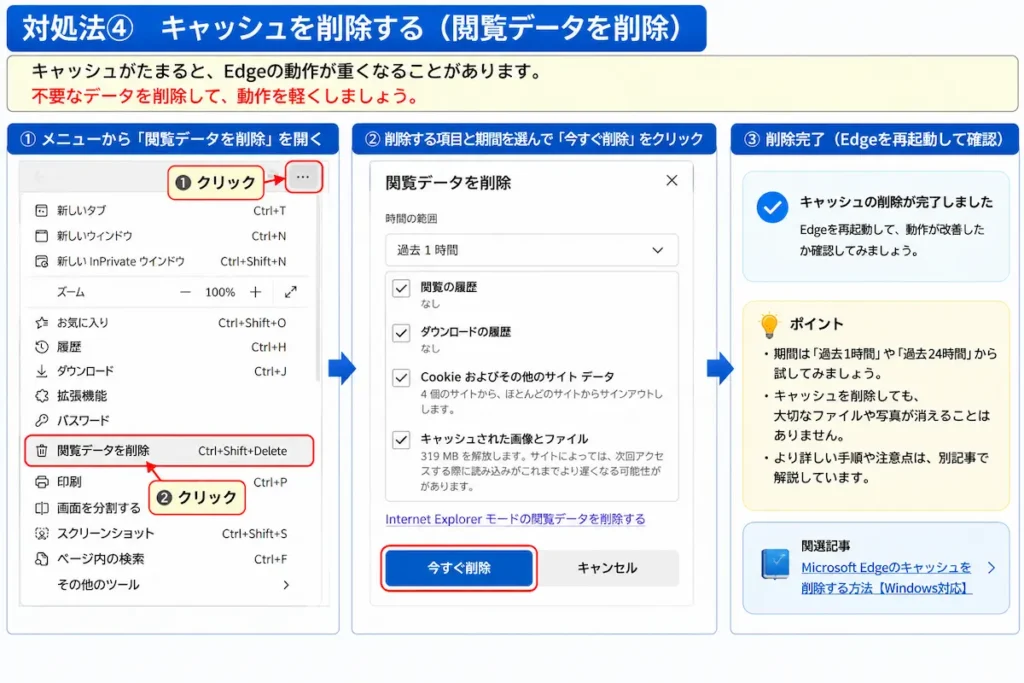This screenshot has width=1024, height=683.
Task: Click the キャンセル button
Action: pyautogui.click(x=607, y=568)
